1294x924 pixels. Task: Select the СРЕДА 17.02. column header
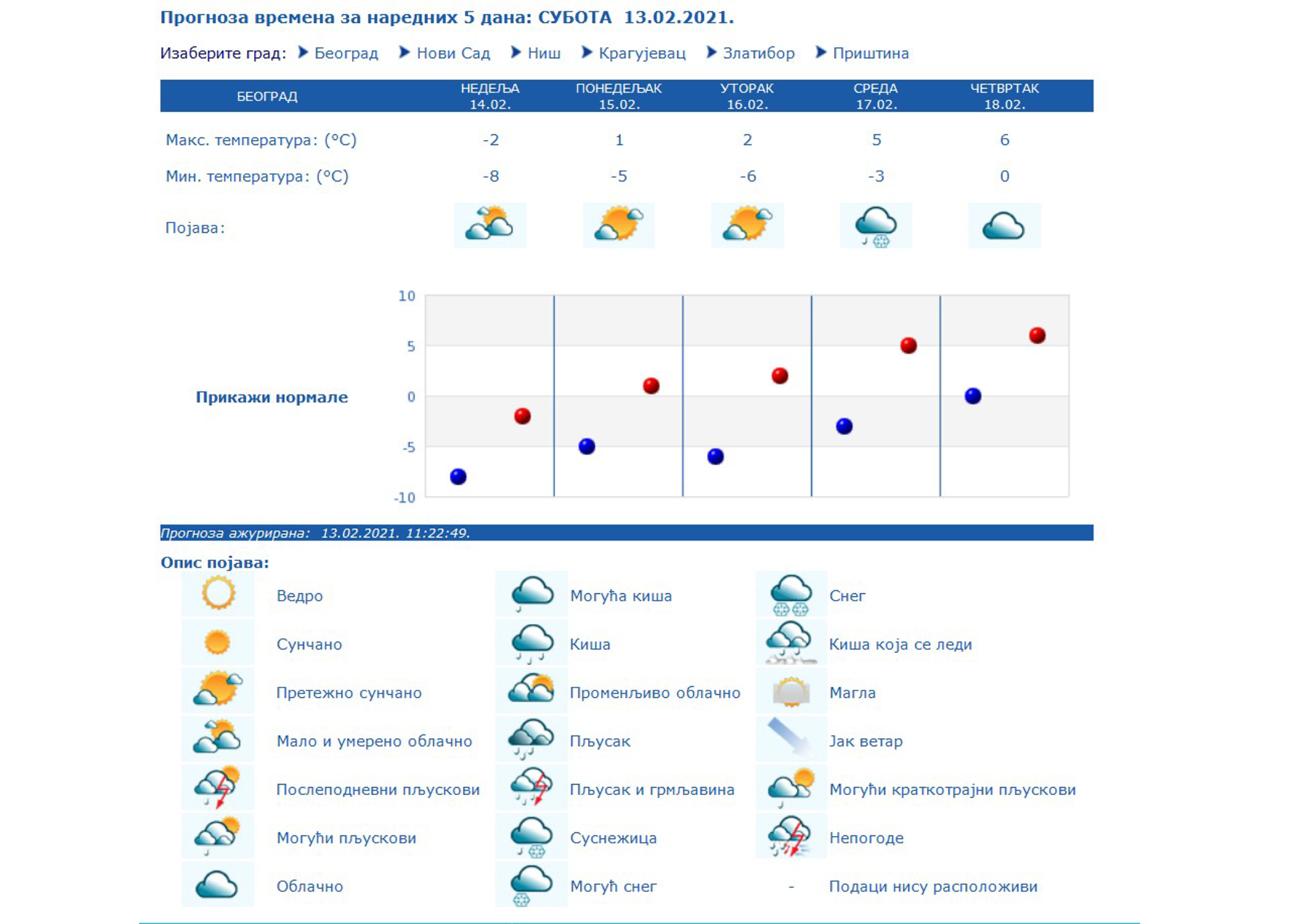876,96
